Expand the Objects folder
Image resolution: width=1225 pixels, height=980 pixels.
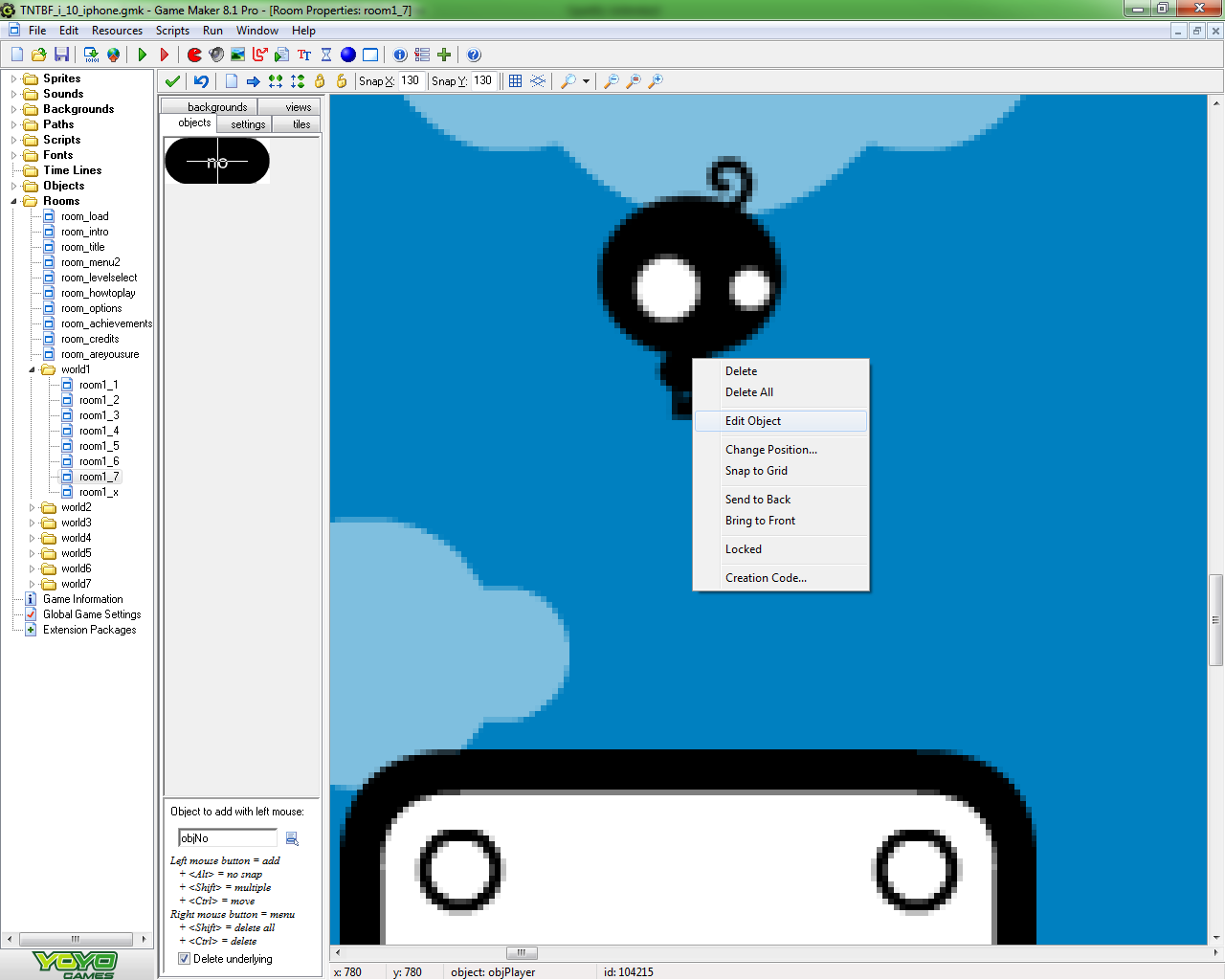pos(13,186)
